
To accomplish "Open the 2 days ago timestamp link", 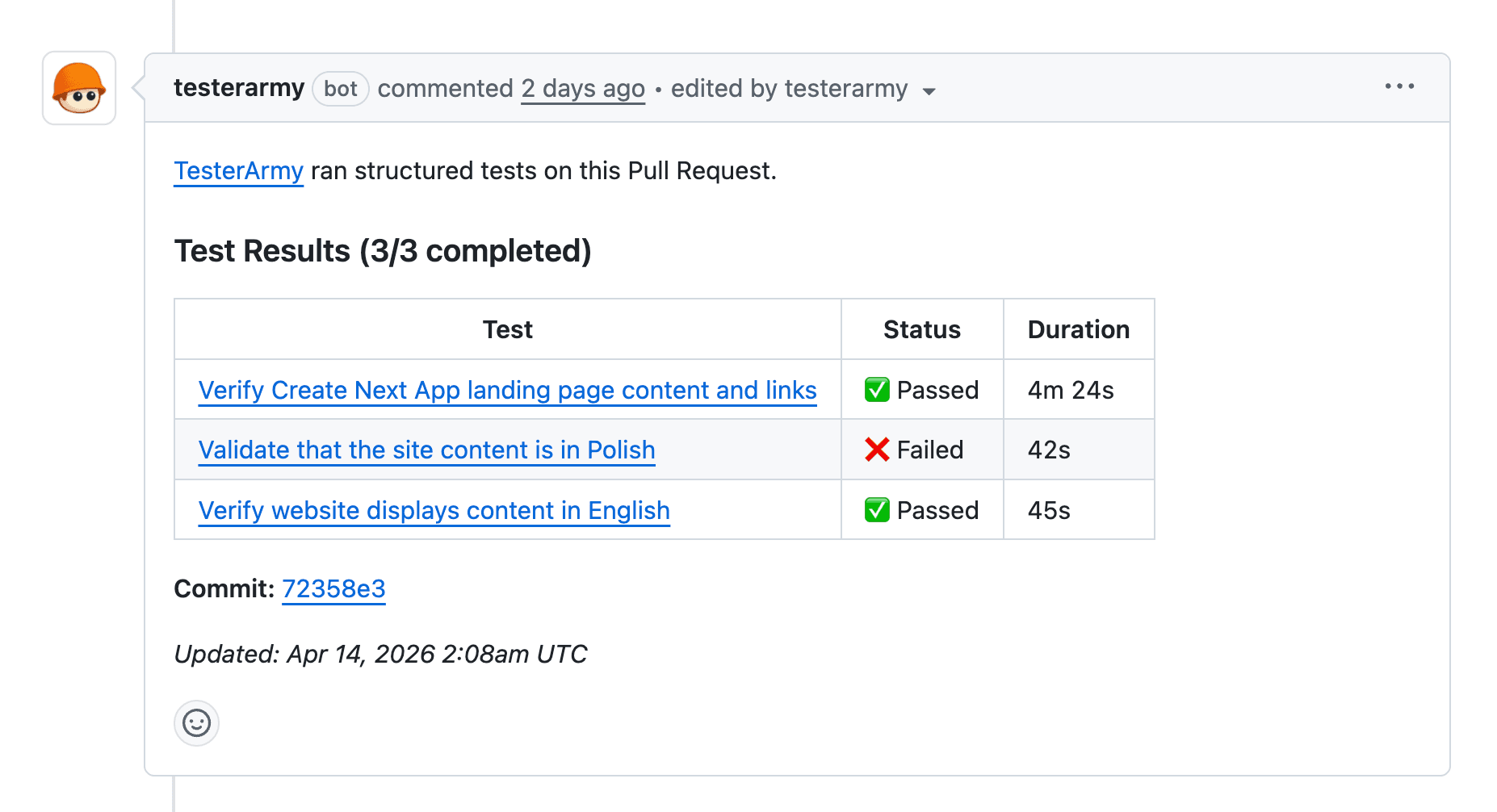I will (x=582, y=89).
